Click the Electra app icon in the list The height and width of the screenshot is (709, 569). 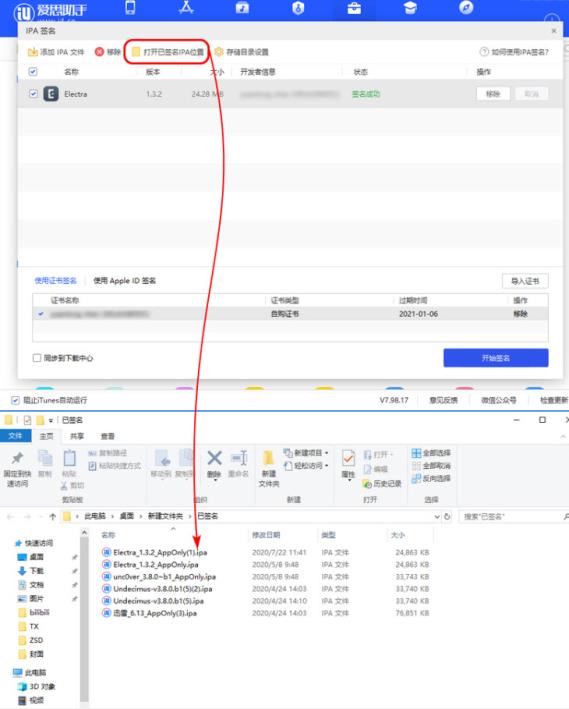click(x=51, y=94)
